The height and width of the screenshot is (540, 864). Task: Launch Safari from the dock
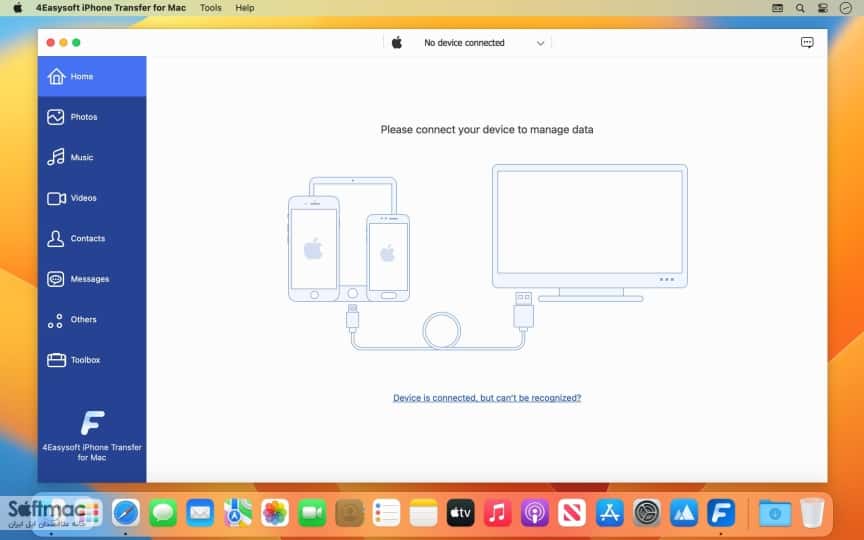pos(126,513)
